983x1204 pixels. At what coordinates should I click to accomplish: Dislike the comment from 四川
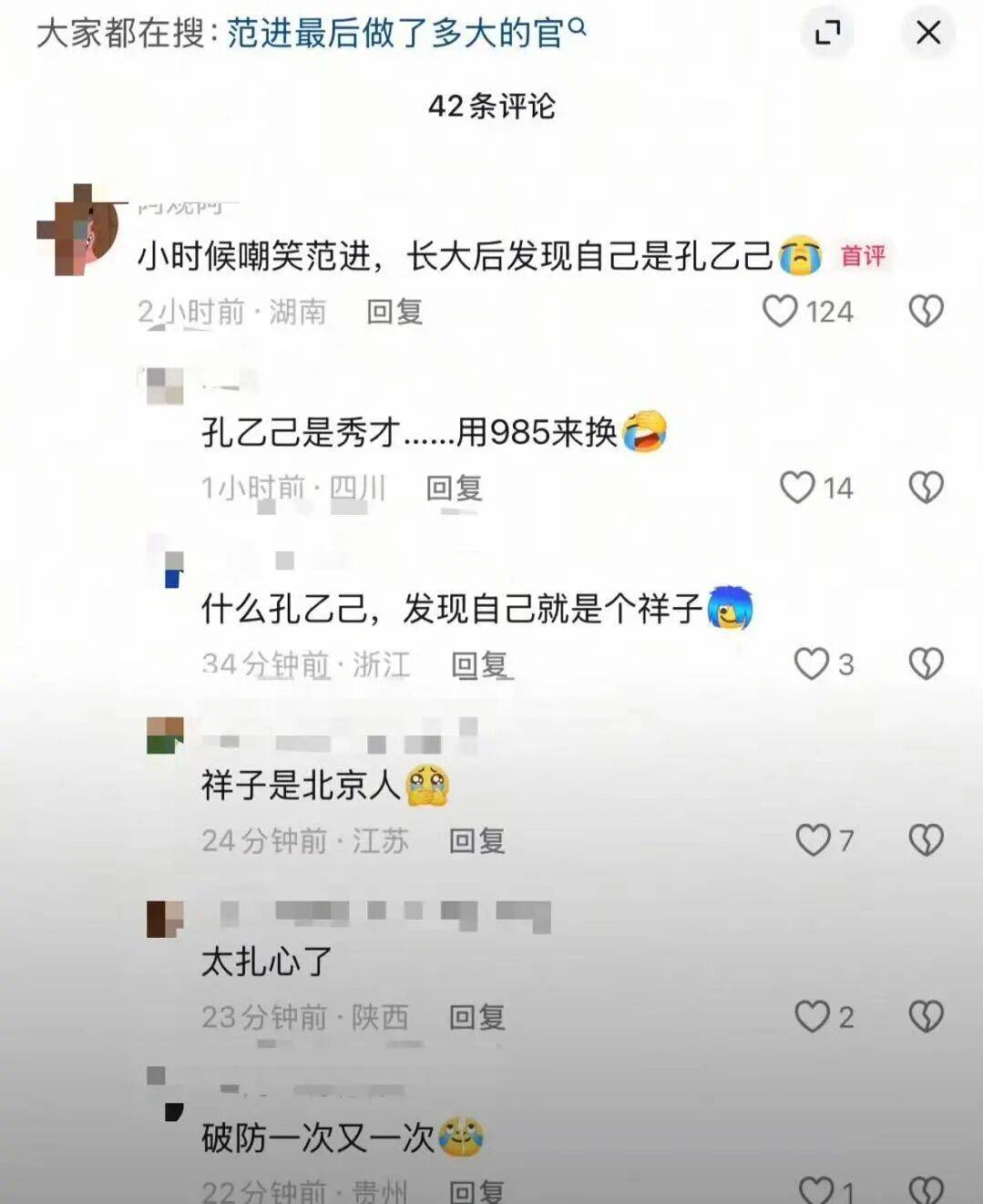(x=926, y=488)
